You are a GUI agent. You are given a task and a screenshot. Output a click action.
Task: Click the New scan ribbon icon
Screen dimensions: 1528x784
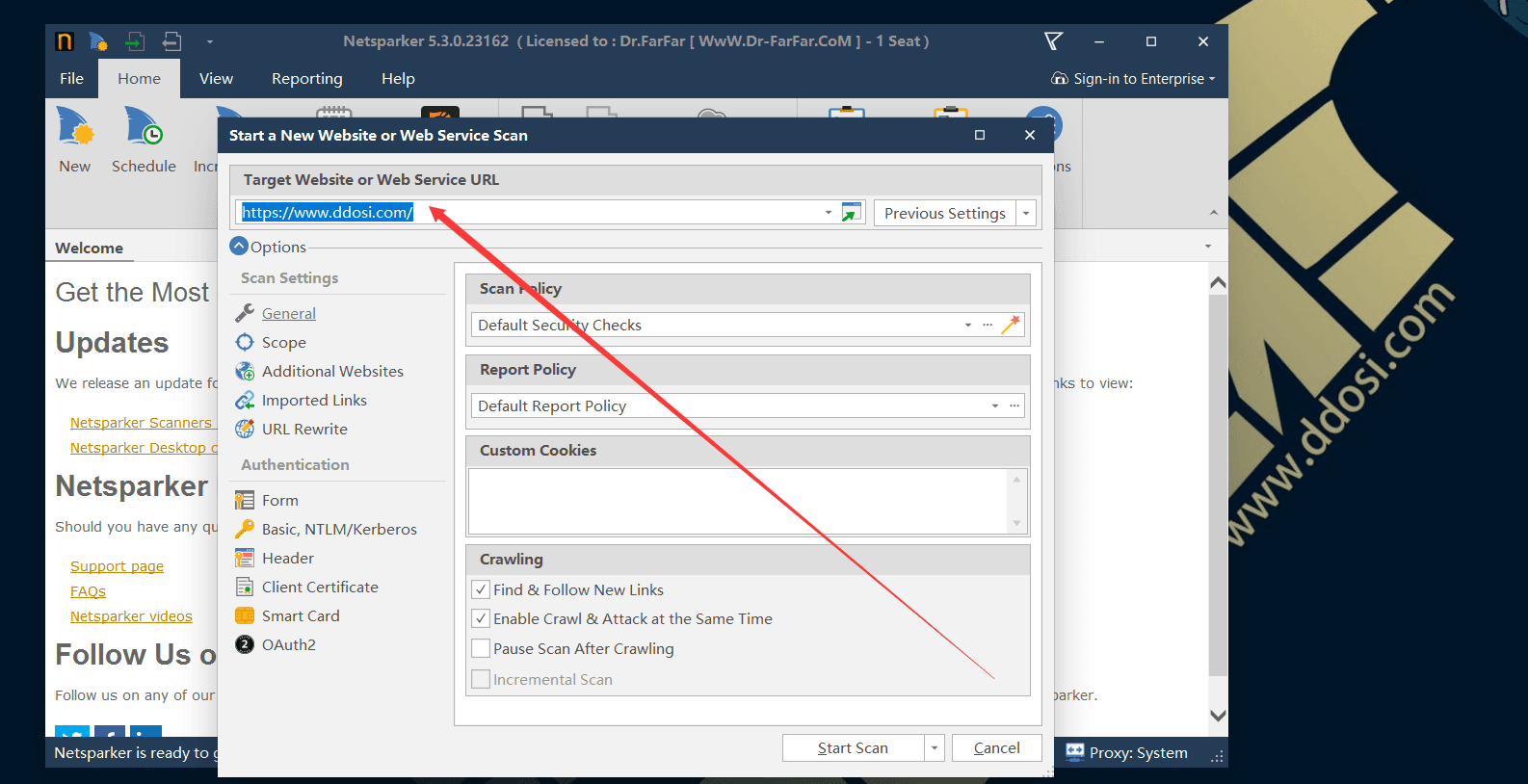[75, 126]
